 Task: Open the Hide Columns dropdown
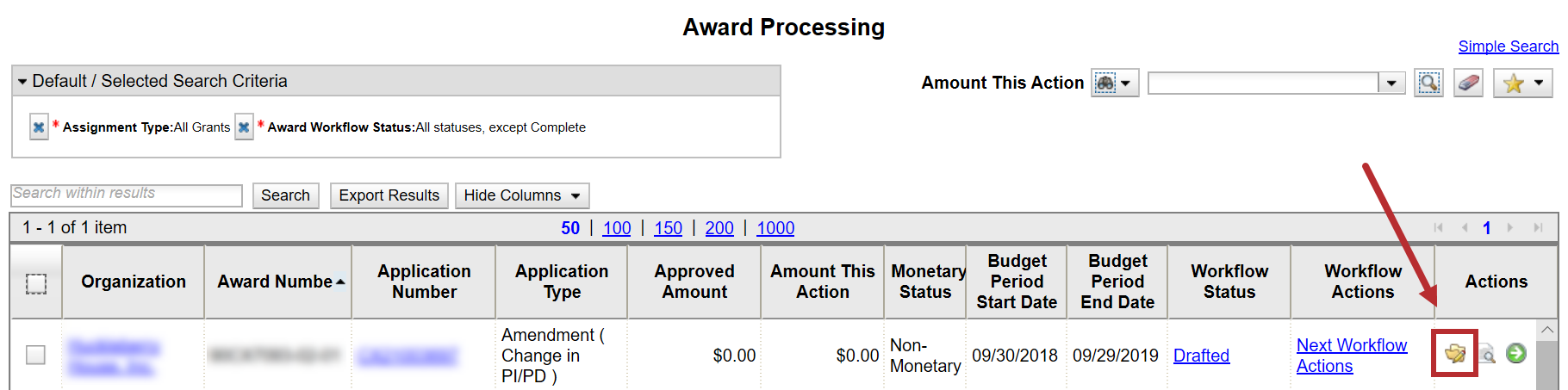pos(522,195)
